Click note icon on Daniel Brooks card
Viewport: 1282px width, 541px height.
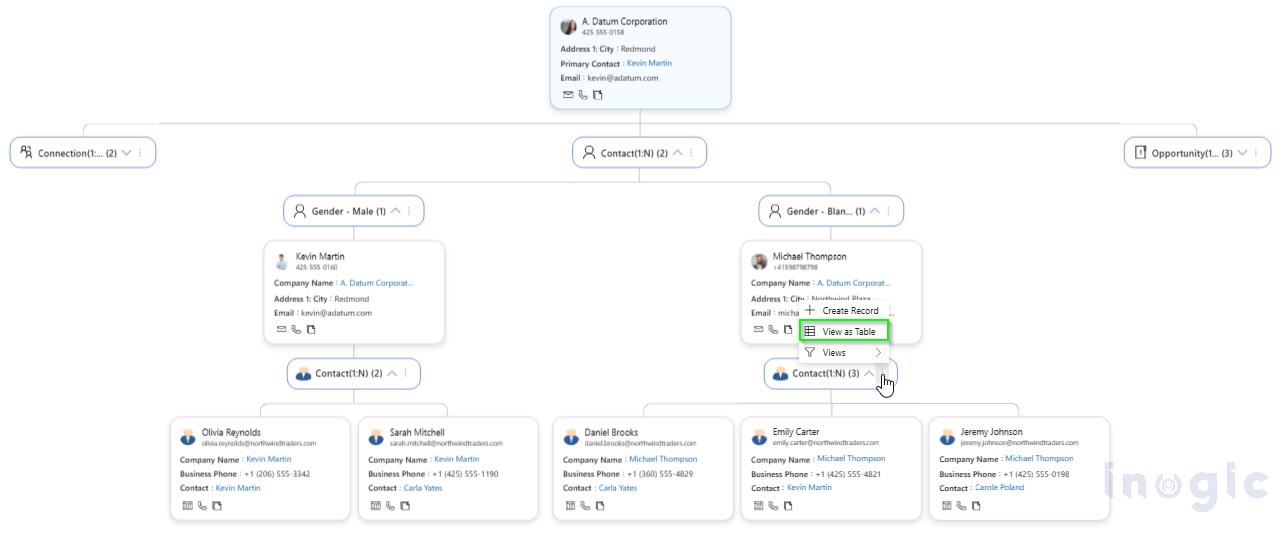click(x=600, y=505)
